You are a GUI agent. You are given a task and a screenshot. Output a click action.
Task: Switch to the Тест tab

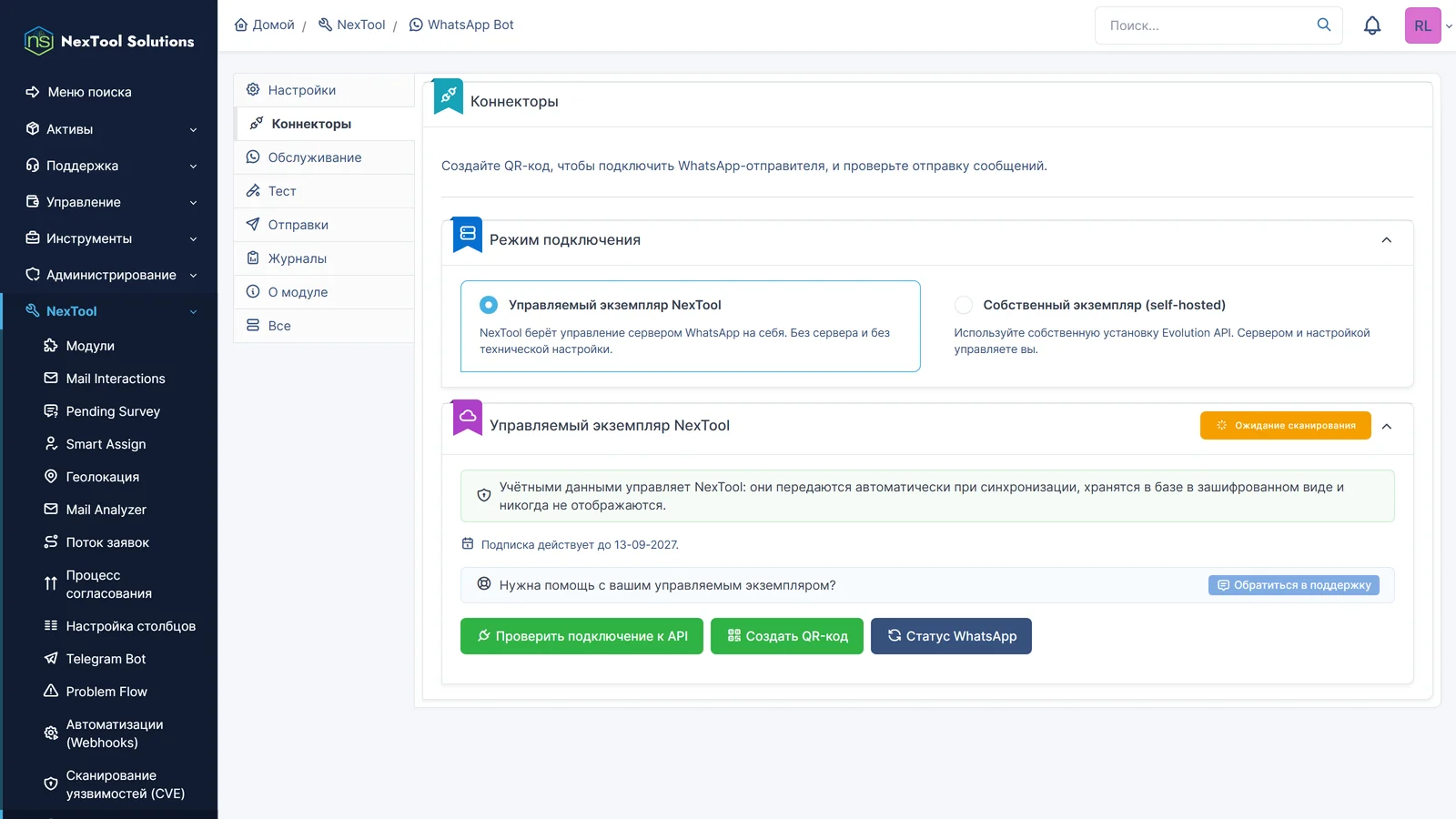[324, 191]
